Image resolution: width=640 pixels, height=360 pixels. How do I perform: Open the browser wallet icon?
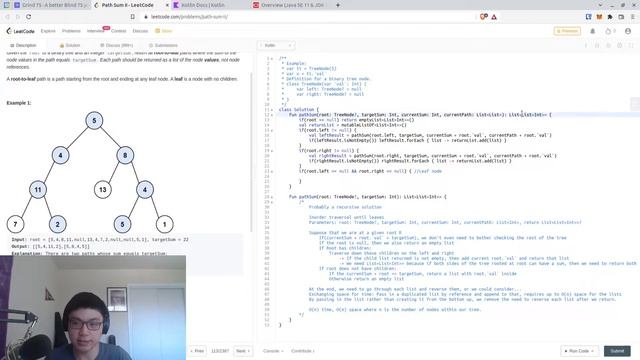coord(621,17)
